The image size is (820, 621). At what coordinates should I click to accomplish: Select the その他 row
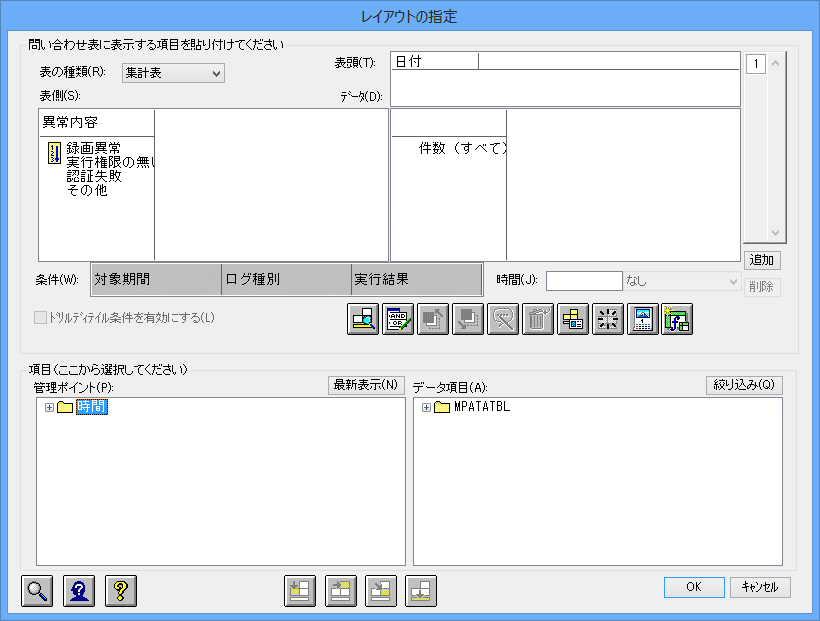[87, 190]
